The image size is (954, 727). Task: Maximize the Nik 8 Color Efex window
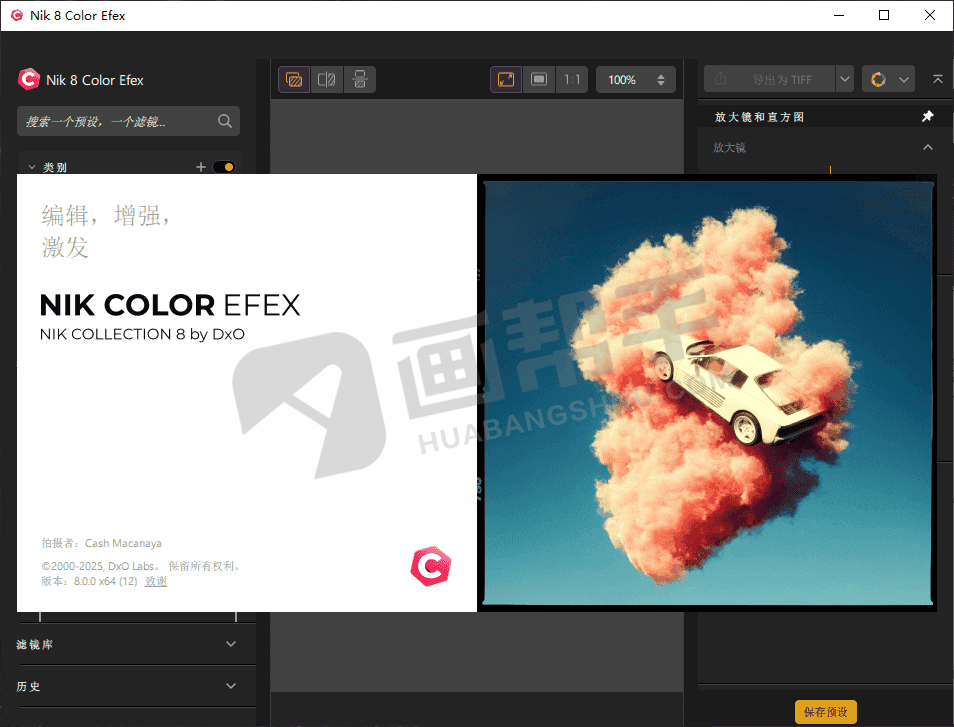point(884,15)
